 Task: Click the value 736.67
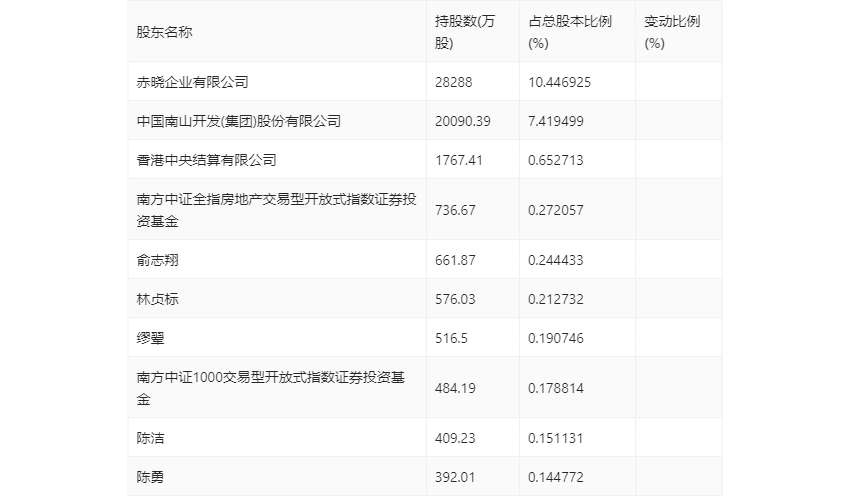[x=455, y=210]
